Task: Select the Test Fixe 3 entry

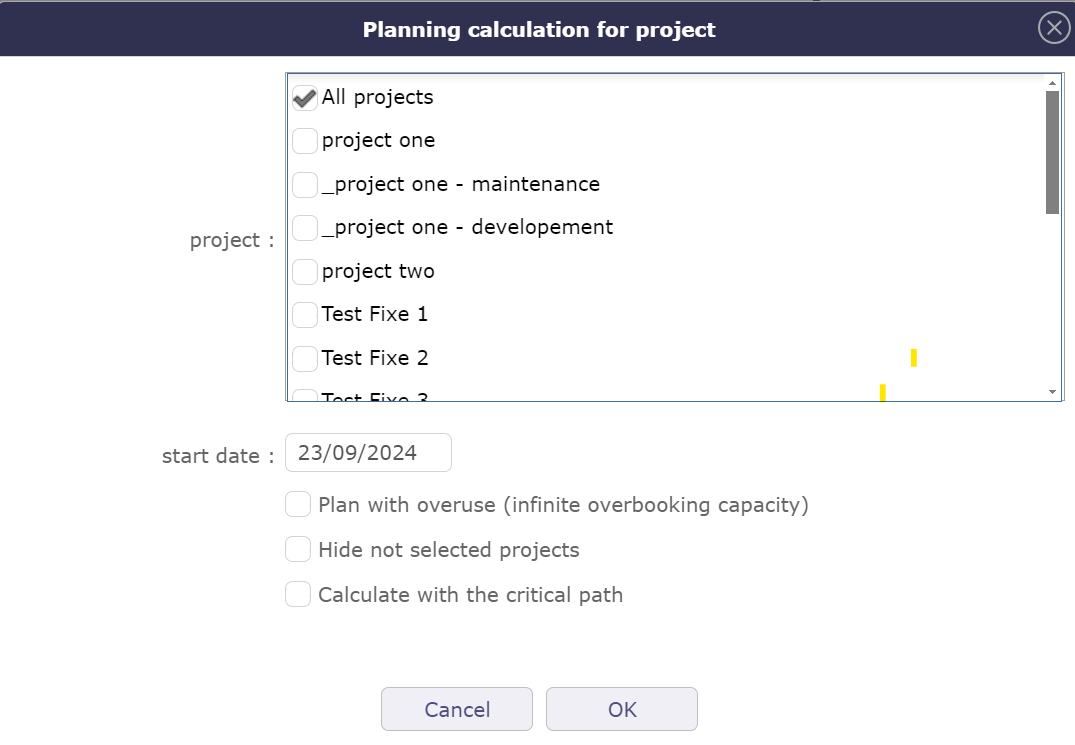Action: [304, 396]
